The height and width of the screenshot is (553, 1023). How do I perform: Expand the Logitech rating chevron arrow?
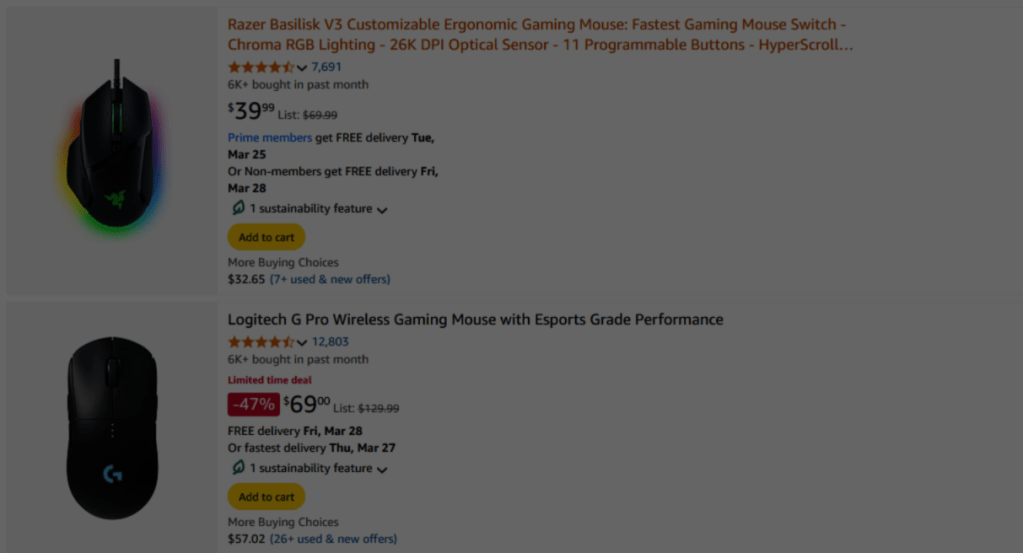302,343
